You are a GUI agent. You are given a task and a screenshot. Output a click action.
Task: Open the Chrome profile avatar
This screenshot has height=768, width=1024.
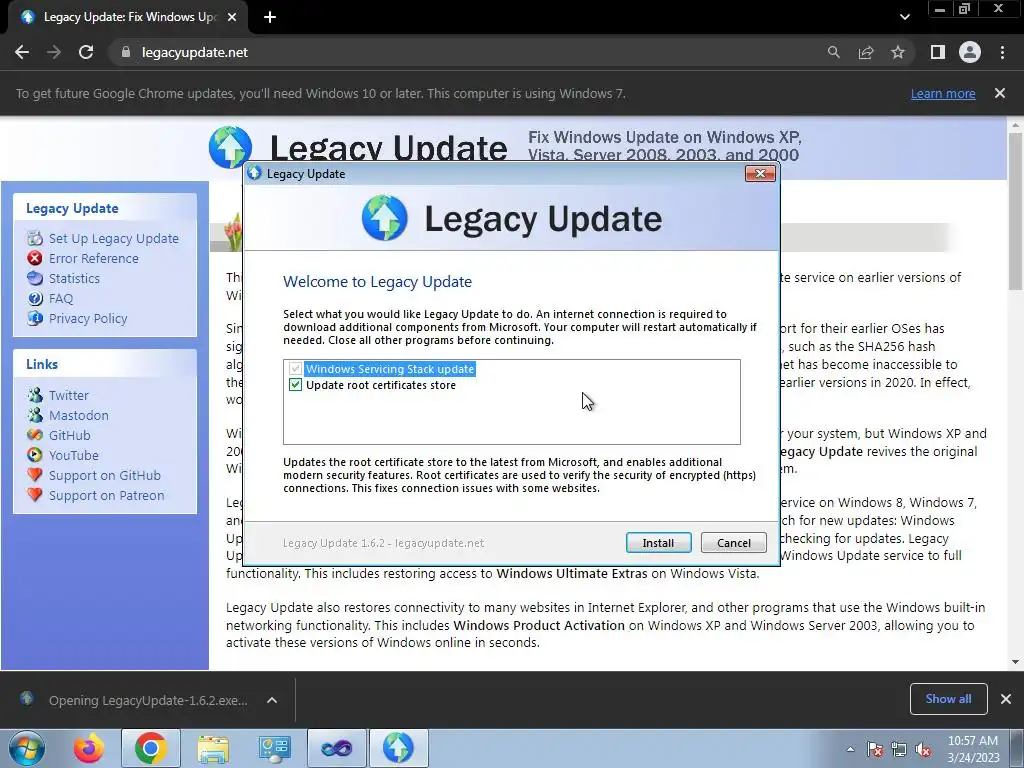click(970, 52)
